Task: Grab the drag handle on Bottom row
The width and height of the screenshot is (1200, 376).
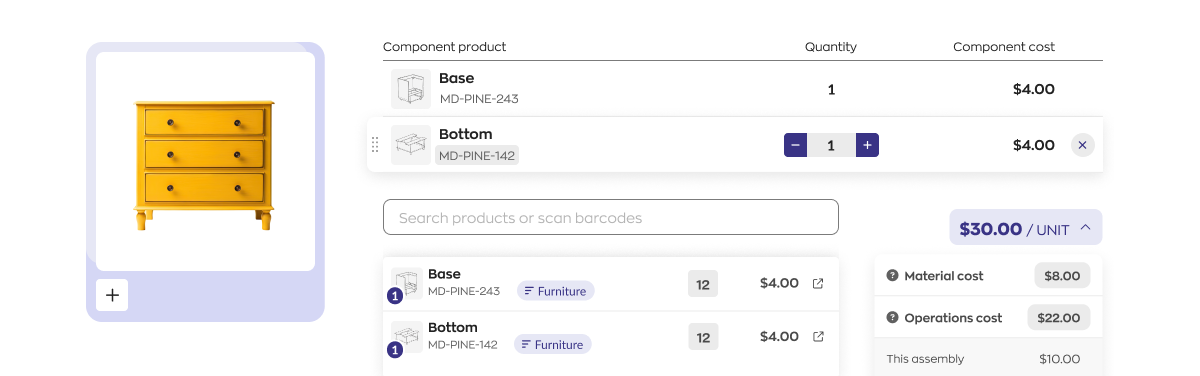Action: pos(375,145)
